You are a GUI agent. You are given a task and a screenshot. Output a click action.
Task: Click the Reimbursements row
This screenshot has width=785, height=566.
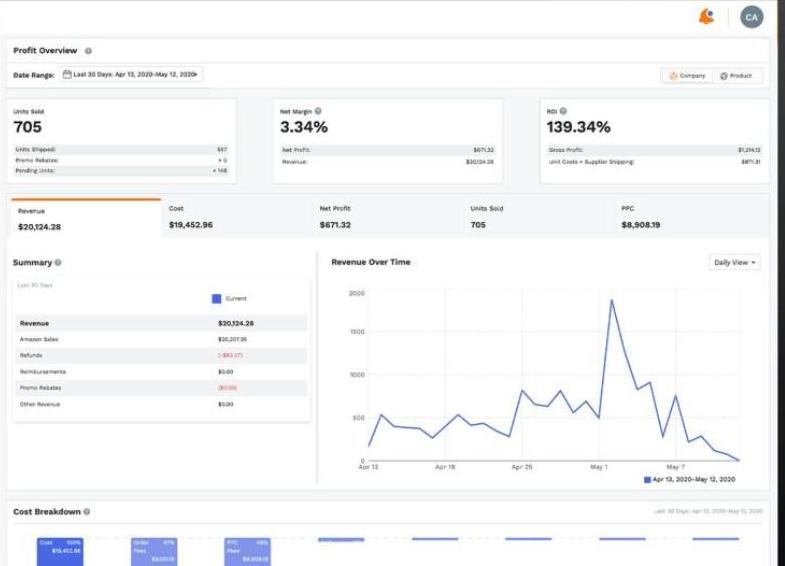(x=161, y=372)
